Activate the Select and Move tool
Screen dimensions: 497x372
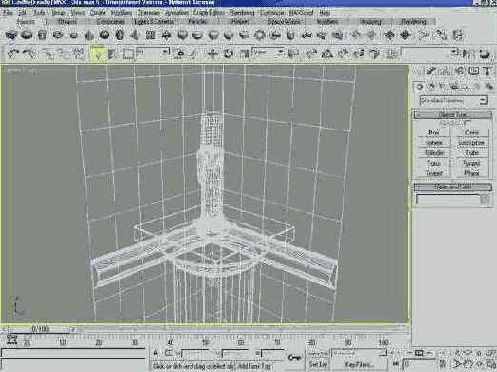[x=212, y=53]
